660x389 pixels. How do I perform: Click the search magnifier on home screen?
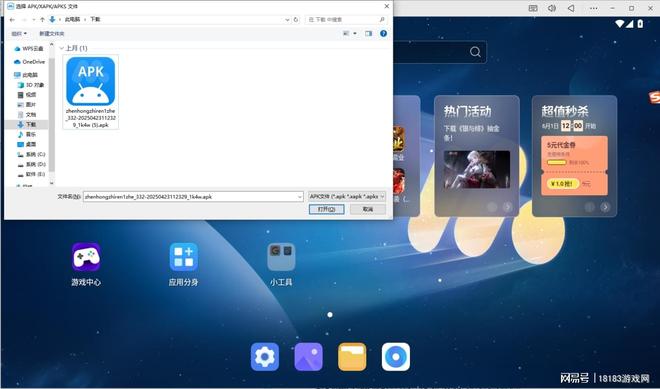475,52
